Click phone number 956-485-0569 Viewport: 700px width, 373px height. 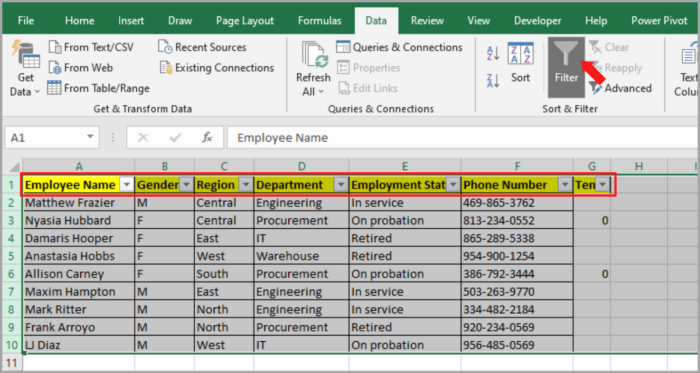(517, 345)
